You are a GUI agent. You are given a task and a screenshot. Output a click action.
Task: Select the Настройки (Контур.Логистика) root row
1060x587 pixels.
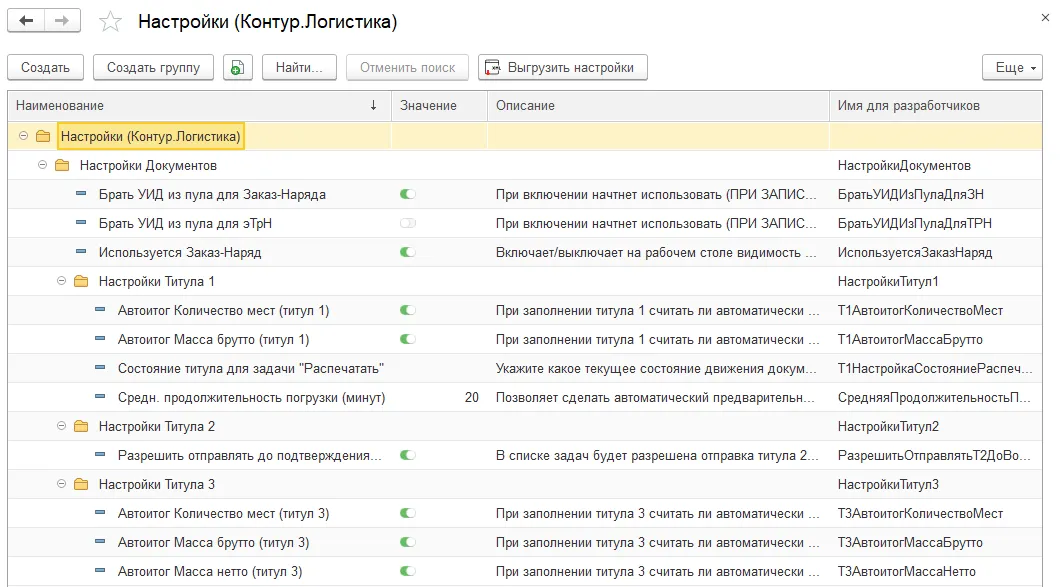click(x=525, y=137)
